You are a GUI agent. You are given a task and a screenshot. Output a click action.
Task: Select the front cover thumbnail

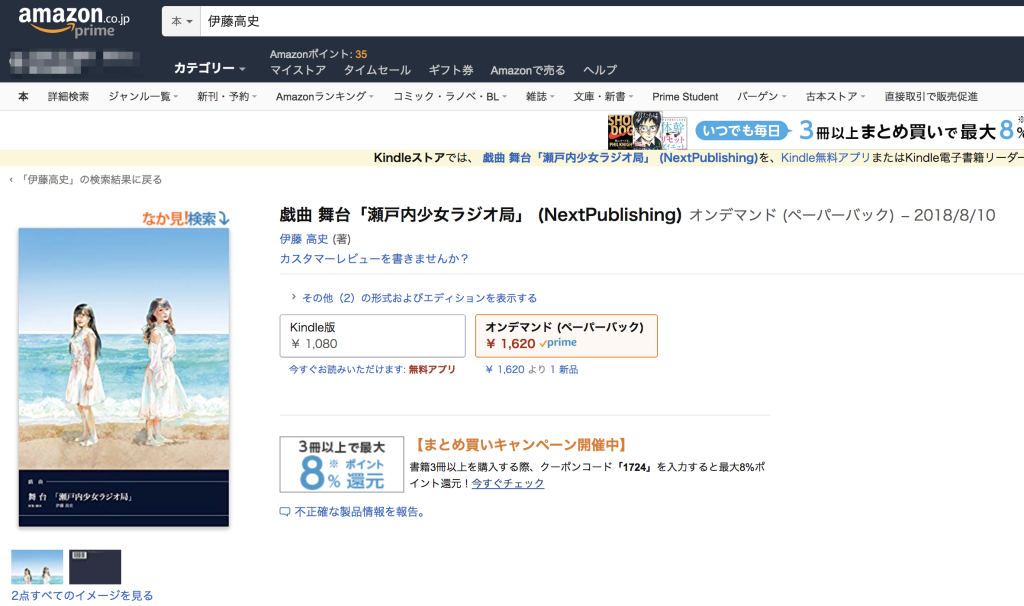(x=37, y=567)
